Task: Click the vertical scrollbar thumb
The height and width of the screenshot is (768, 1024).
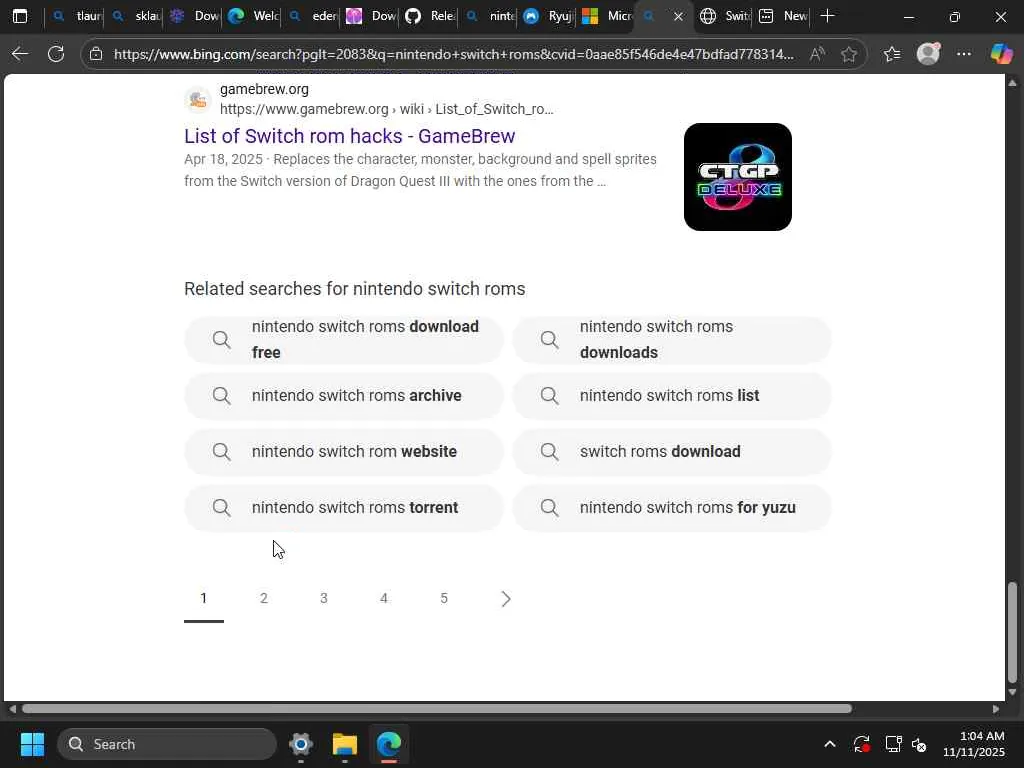Action: (x=1012, y=632)
